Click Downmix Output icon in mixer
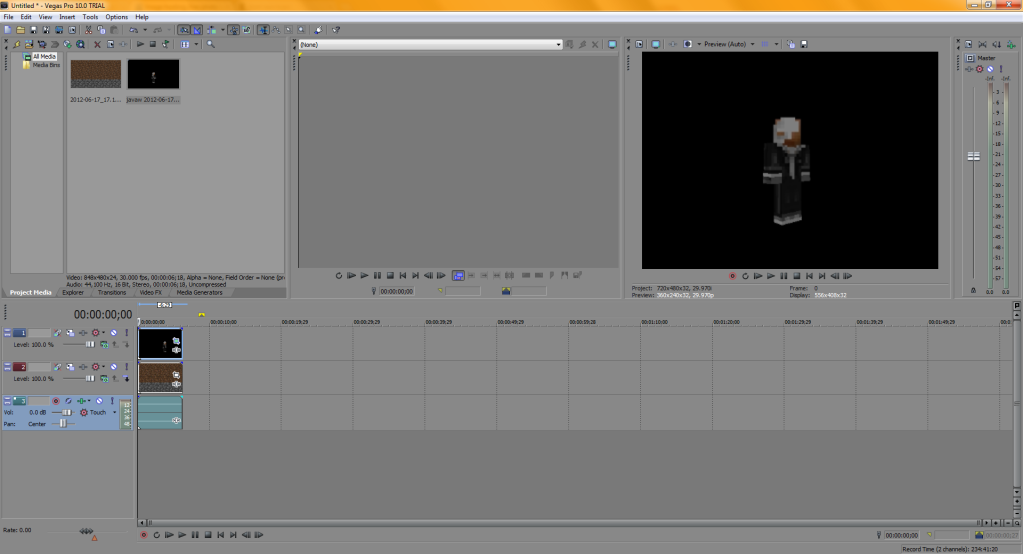This screenshot has width=1023, height=554. [x=983, y=44]
